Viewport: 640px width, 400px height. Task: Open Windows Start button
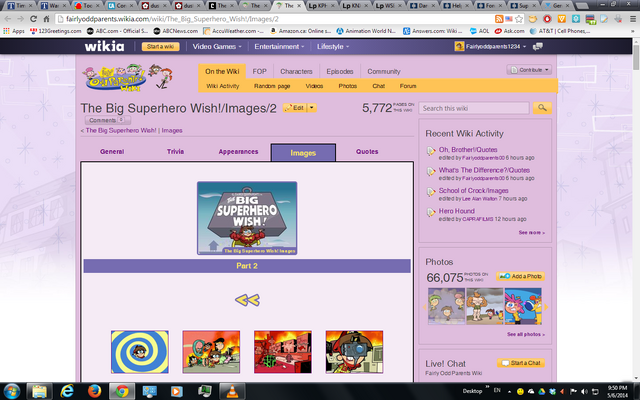click(x=11, y=391)
